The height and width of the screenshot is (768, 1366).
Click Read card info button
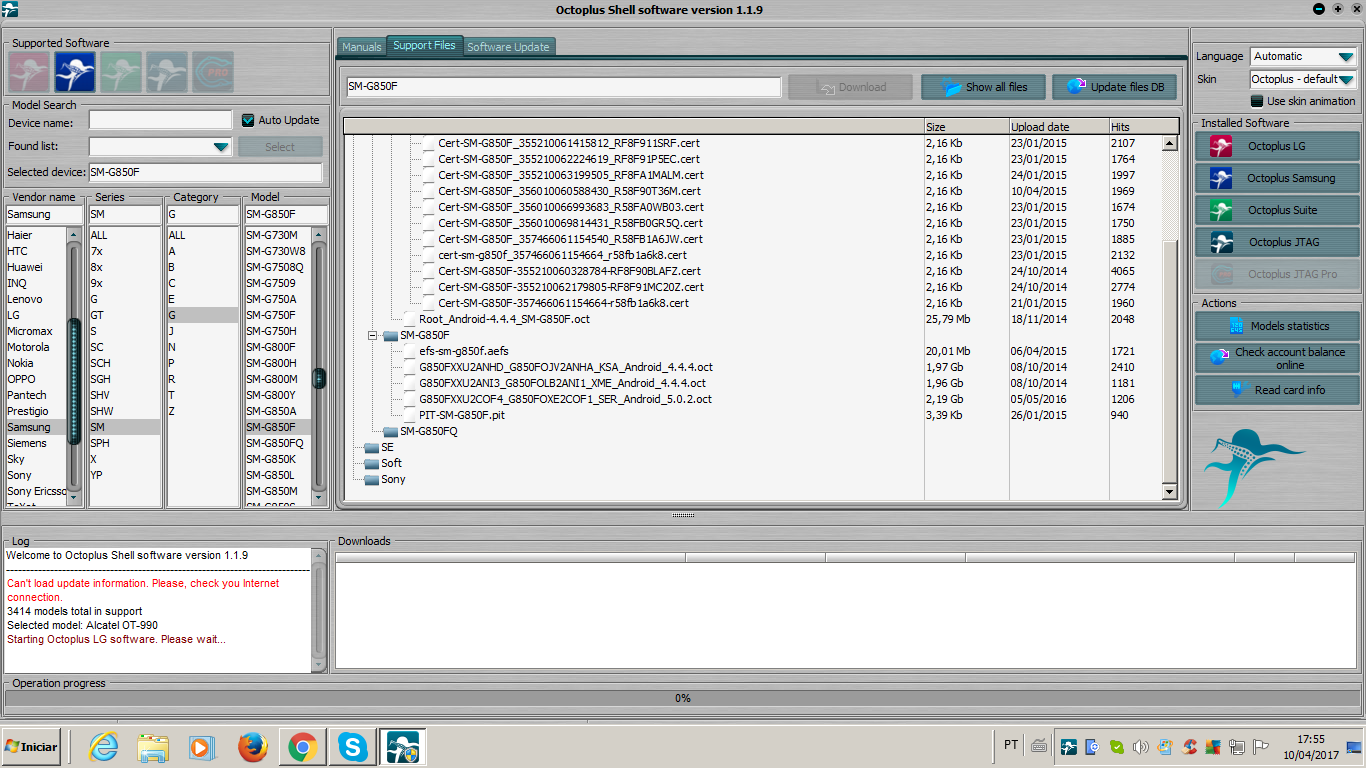(1277, 390)
